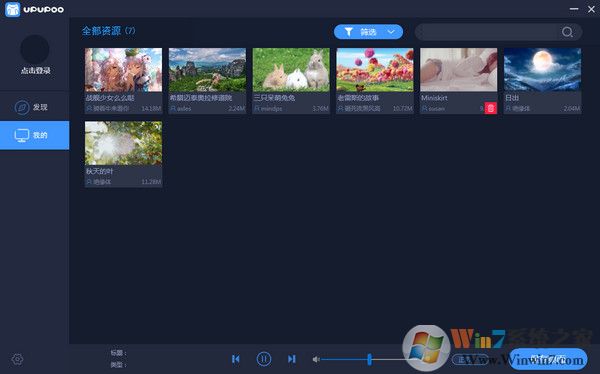Select the 我的 sidebar tab
600x374 pixels.
tap(34, 135)
